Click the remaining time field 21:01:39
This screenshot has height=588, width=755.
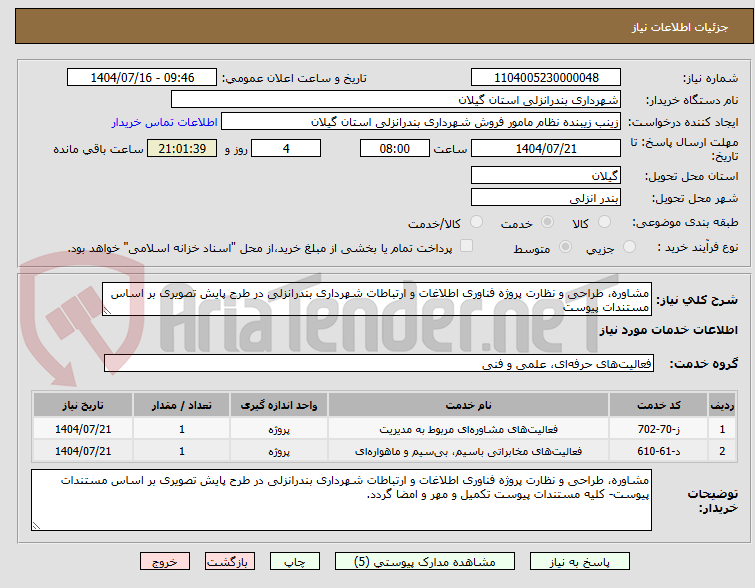tap(182, 148)
